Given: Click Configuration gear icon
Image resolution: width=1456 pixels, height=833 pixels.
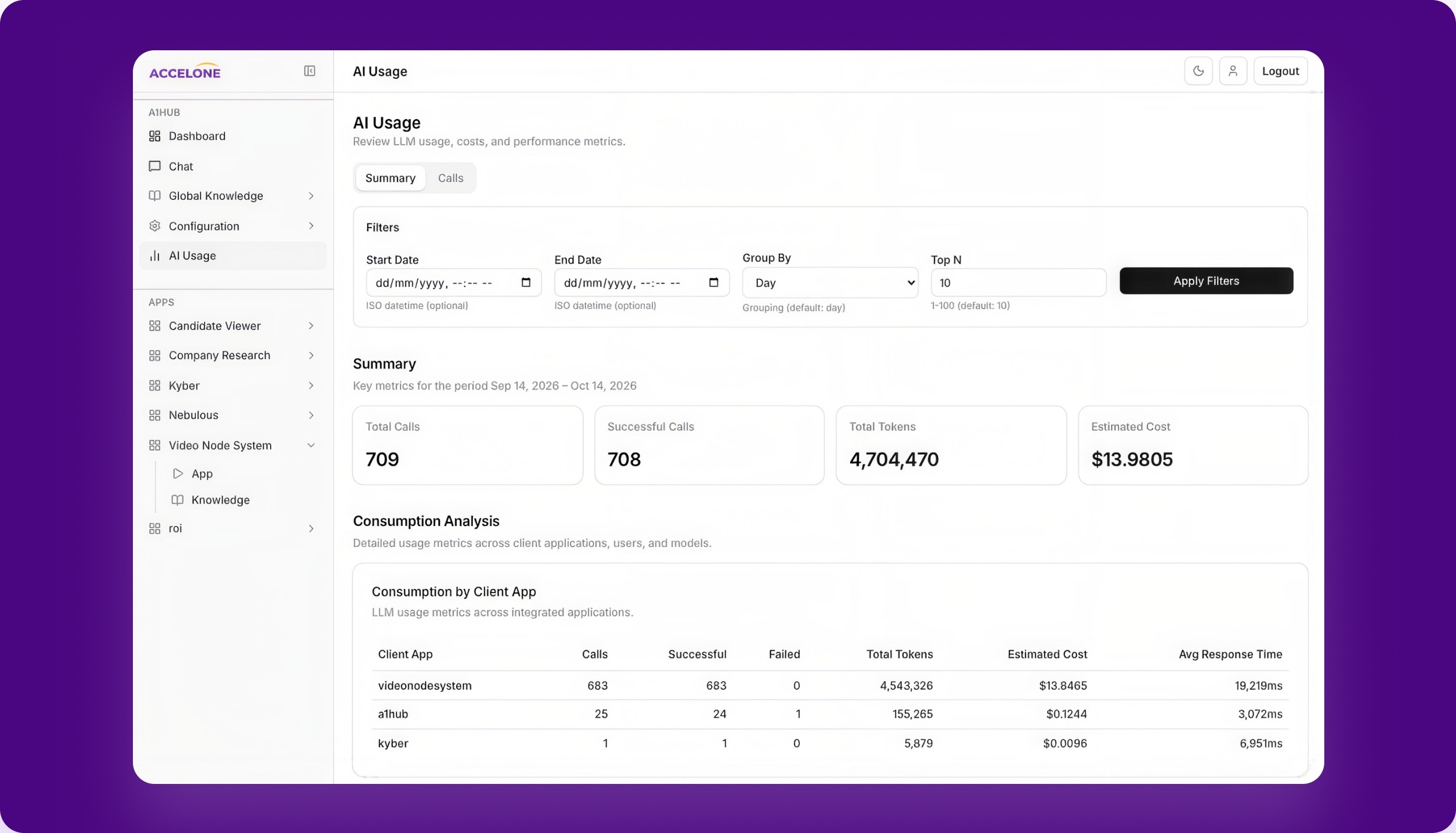Looking at the screenshot, I should (x=154, y=226).
